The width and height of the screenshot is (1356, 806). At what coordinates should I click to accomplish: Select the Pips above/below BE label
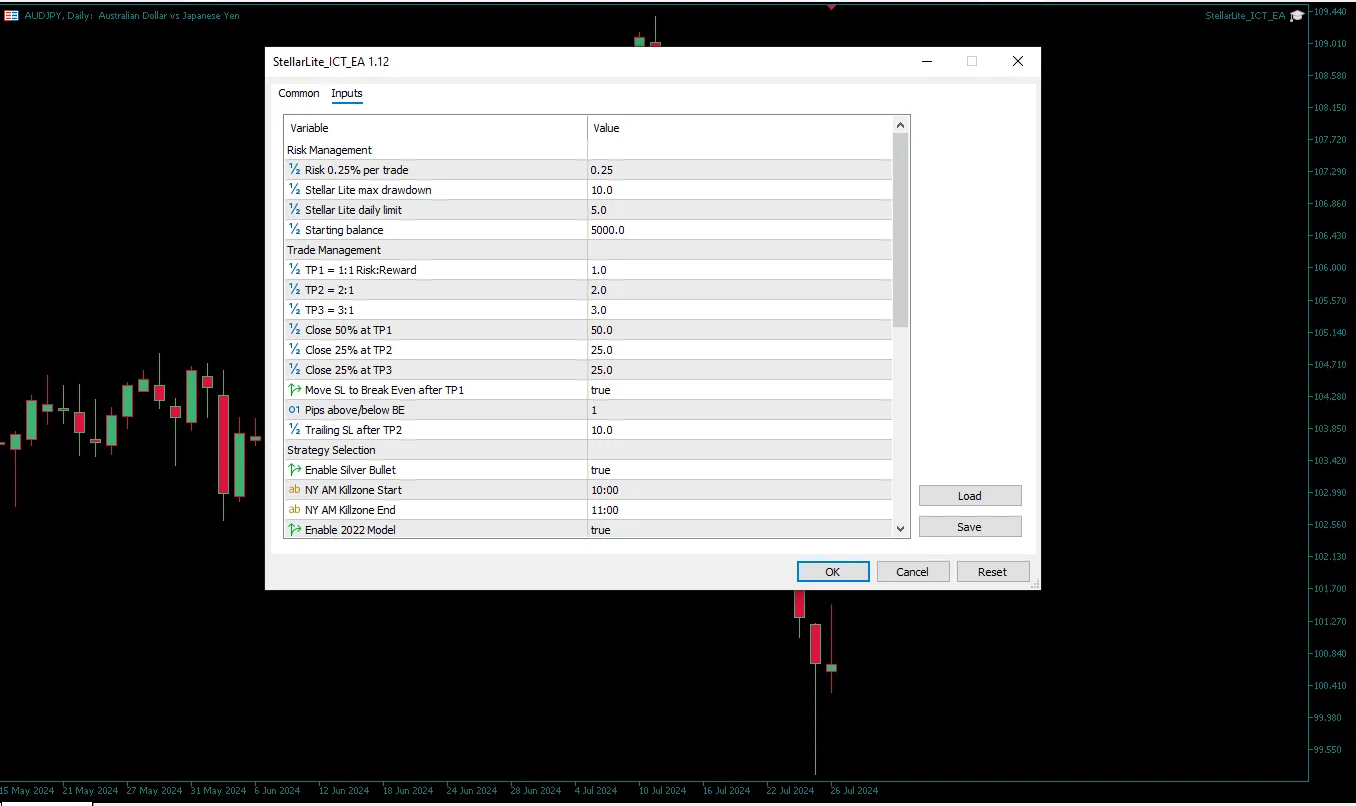[355, 410]
